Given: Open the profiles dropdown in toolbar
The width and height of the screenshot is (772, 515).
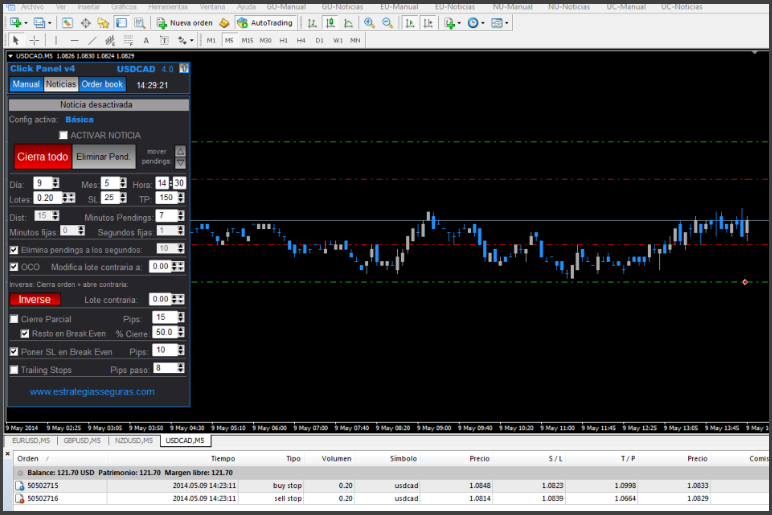Looking at the screenshot, I should point(50,22).
